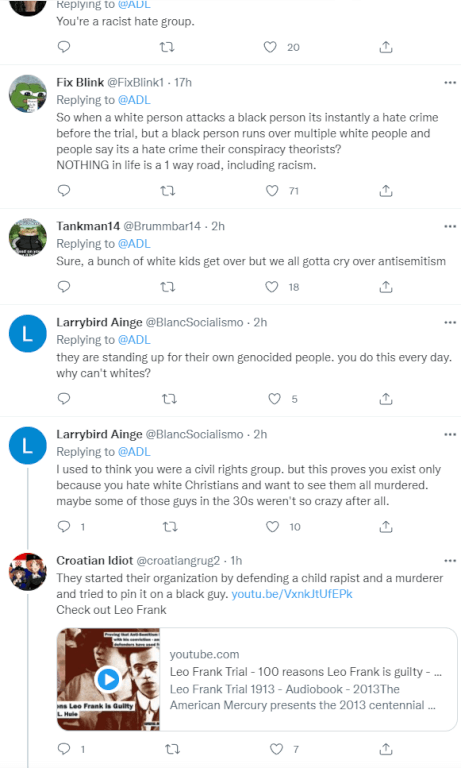Open more options for Fix Blink's tweet
Image resolution: width=461 pixels, height=768 pixels.
(450, 82)
